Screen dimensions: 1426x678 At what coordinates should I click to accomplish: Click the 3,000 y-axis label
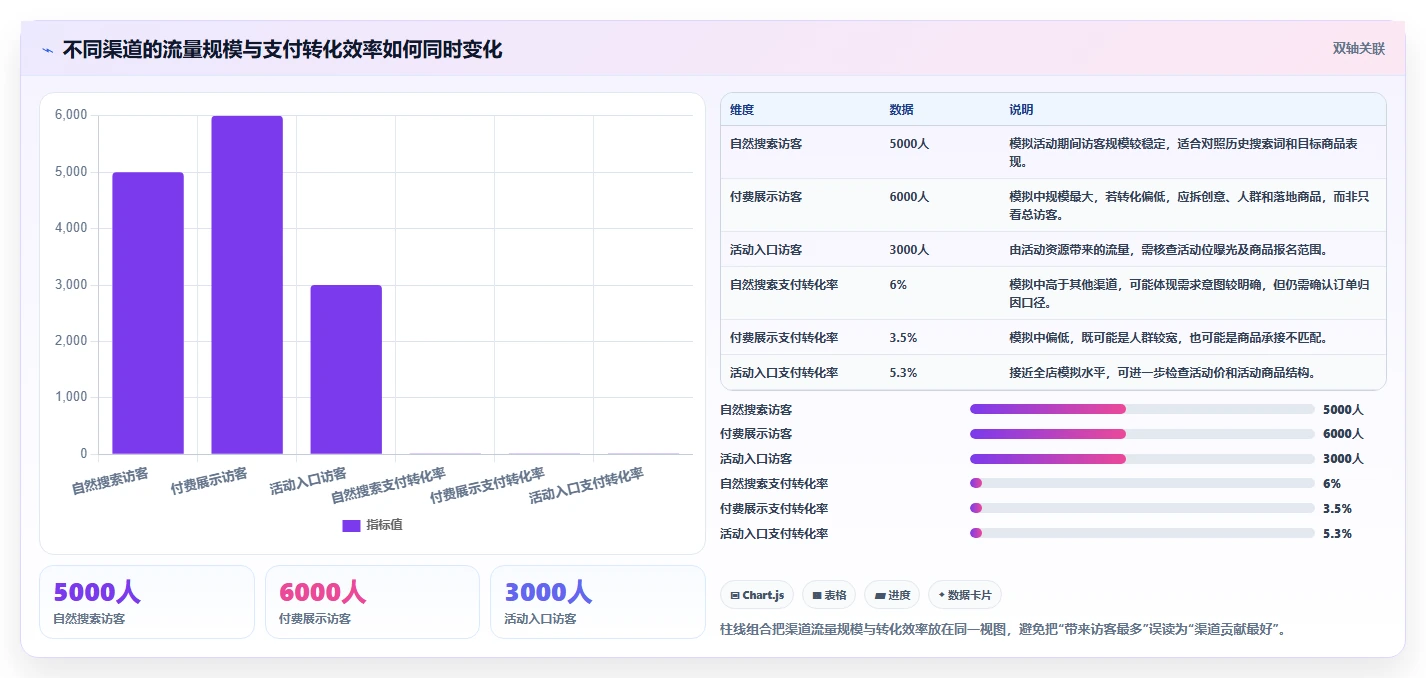coord(71,285)
